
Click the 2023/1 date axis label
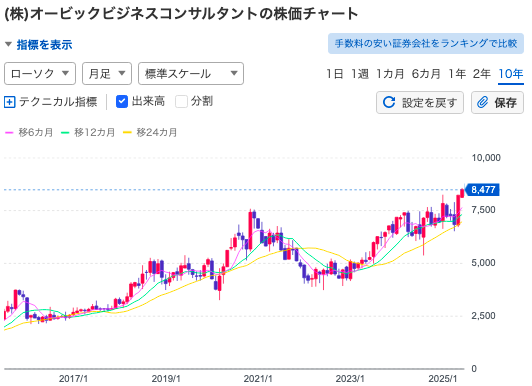(350, 379)
